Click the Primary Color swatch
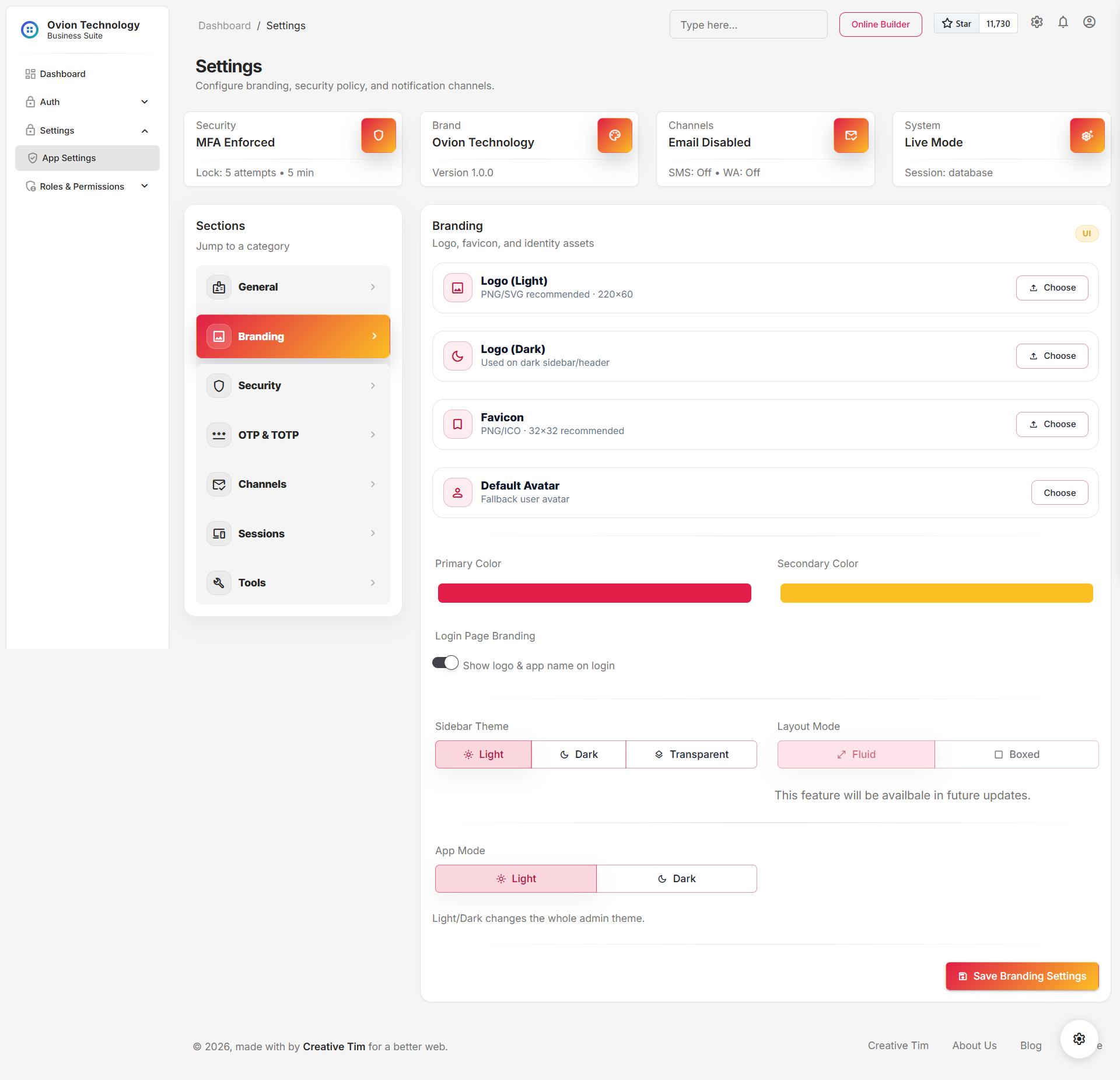 [594, 593]
